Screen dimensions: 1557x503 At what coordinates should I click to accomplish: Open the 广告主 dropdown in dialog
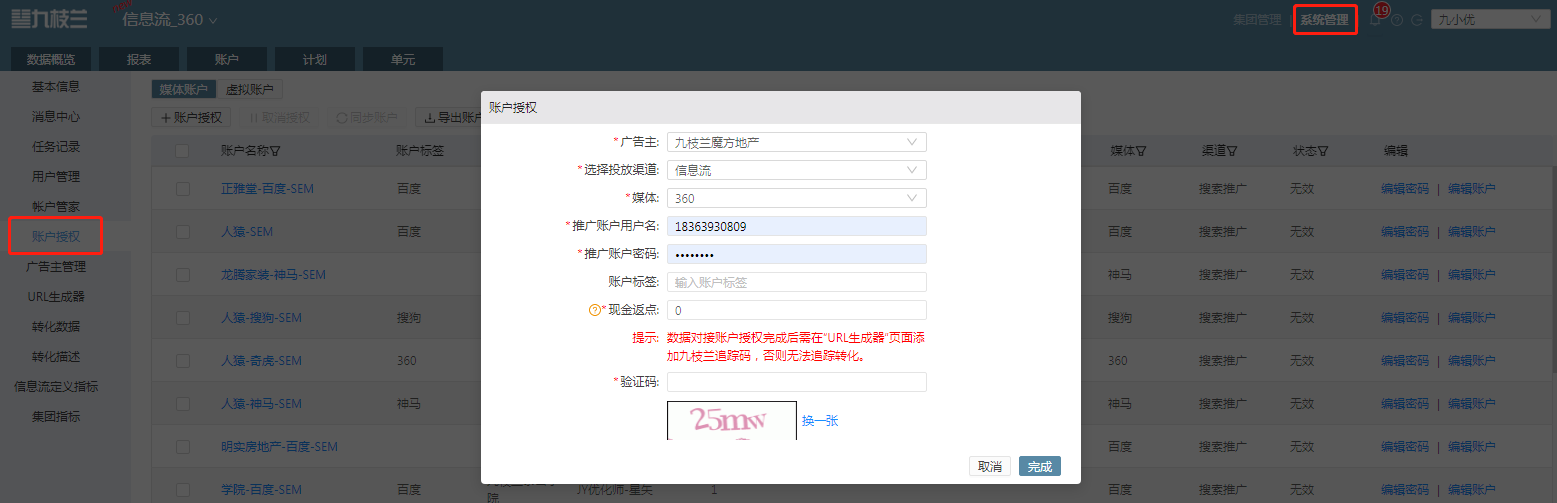click(797, 142)
